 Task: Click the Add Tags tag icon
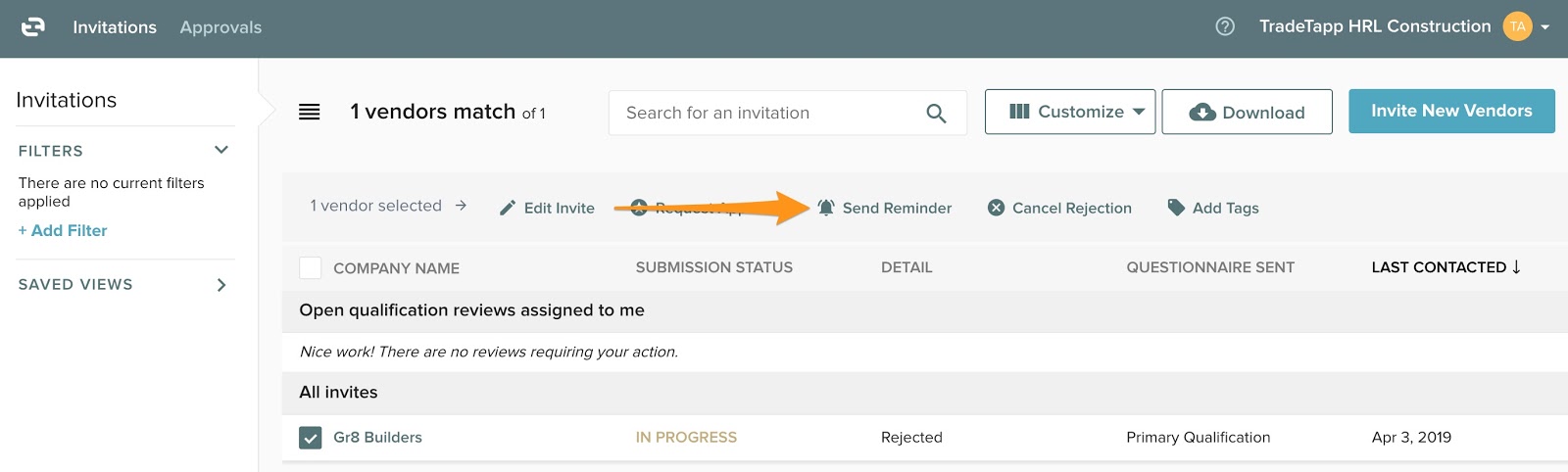pos(1176,208)
